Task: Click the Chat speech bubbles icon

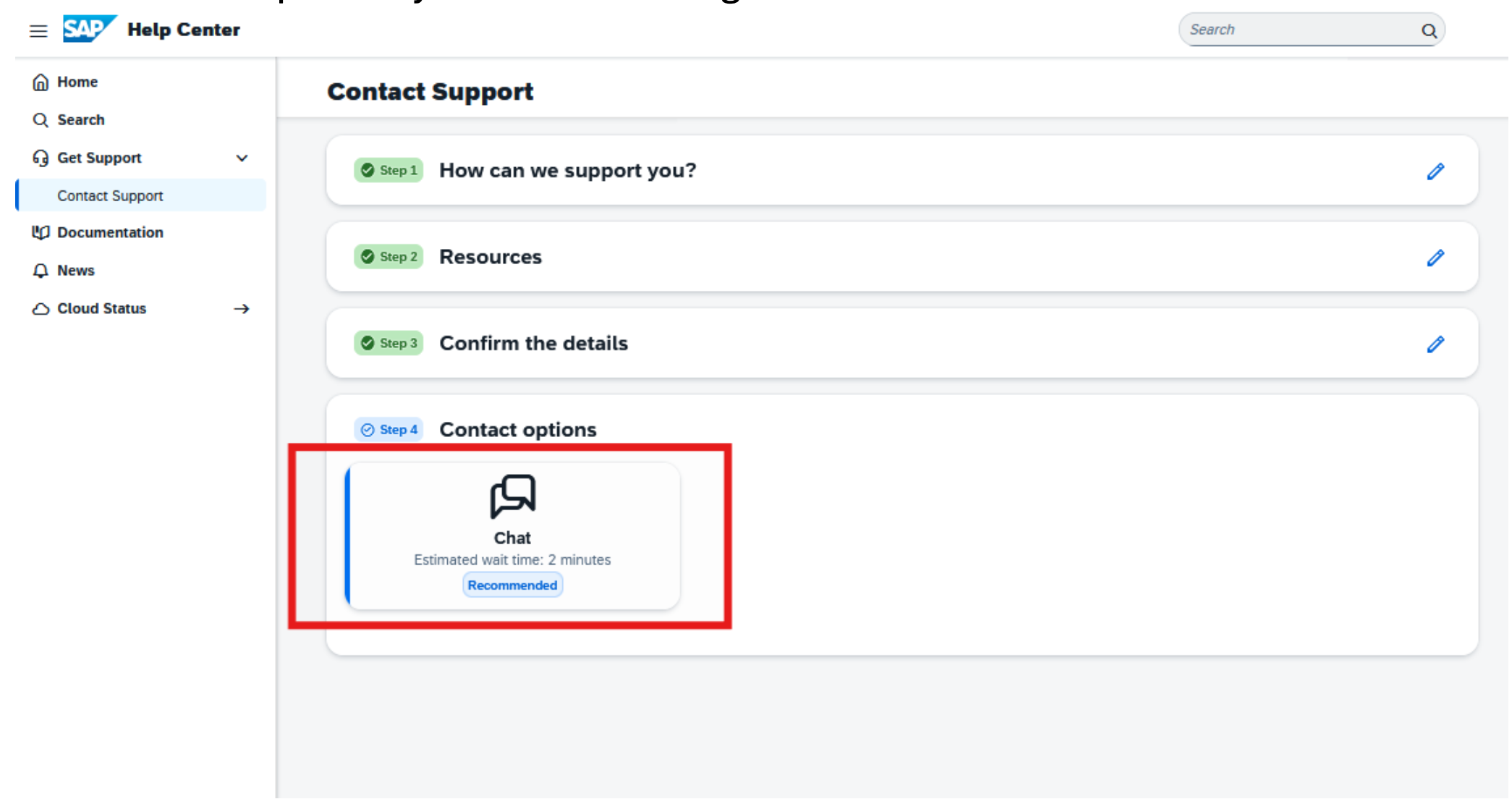Action: [x=512, y=496]
